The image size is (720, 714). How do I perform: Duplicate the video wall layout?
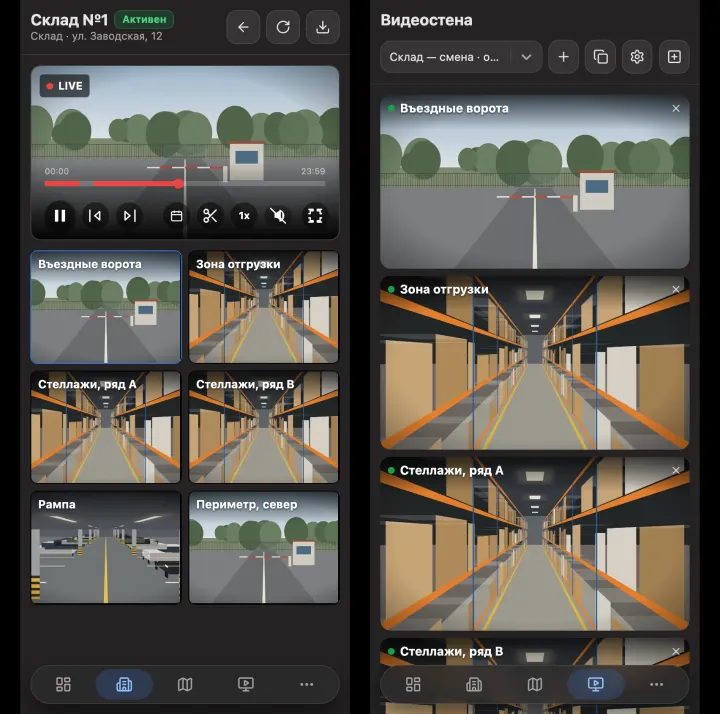tap(600, 57)
